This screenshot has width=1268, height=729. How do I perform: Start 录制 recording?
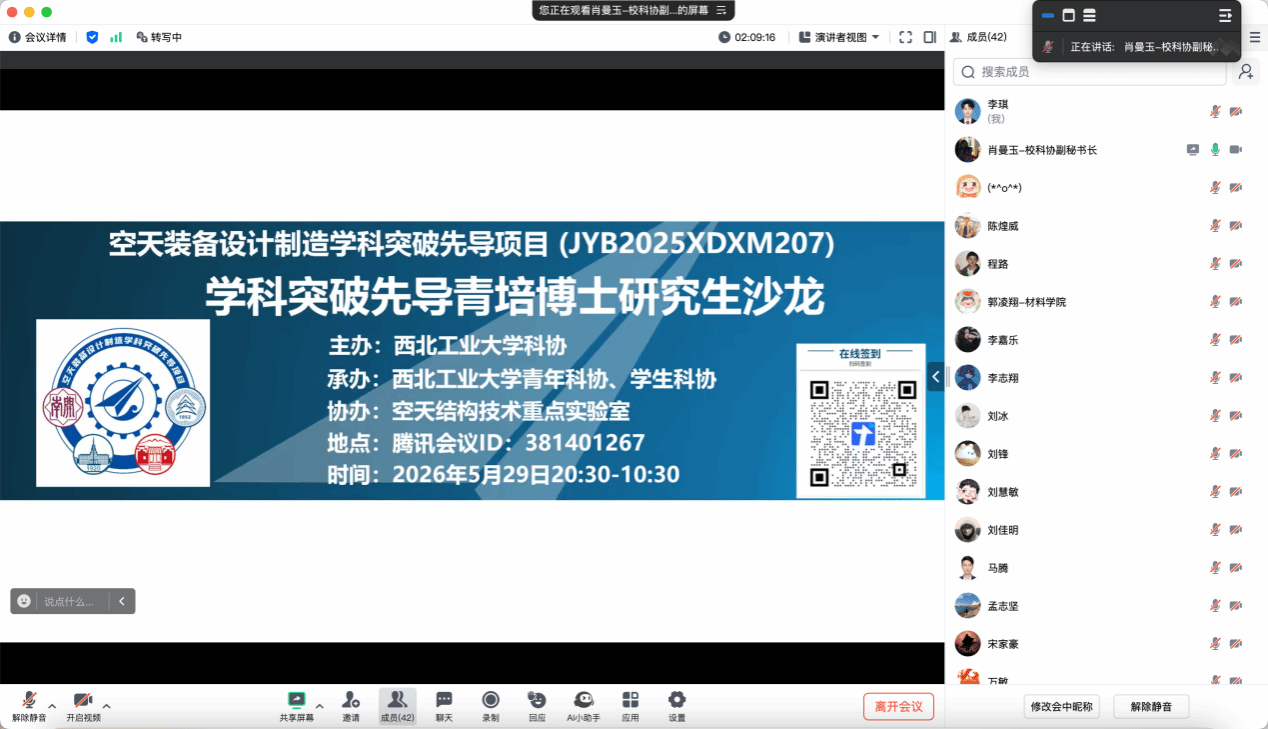[490, 705]
